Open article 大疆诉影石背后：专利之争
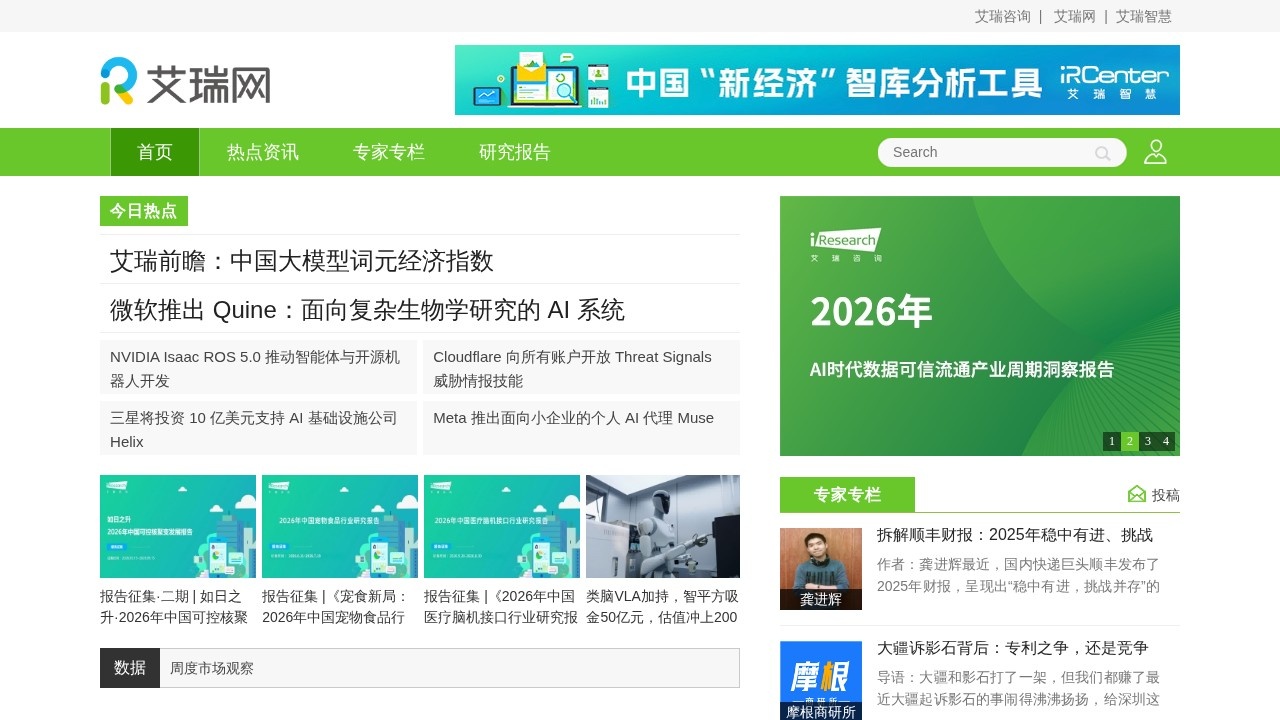The width and height of the screenshot is (1280, 720). [1013, 648]
